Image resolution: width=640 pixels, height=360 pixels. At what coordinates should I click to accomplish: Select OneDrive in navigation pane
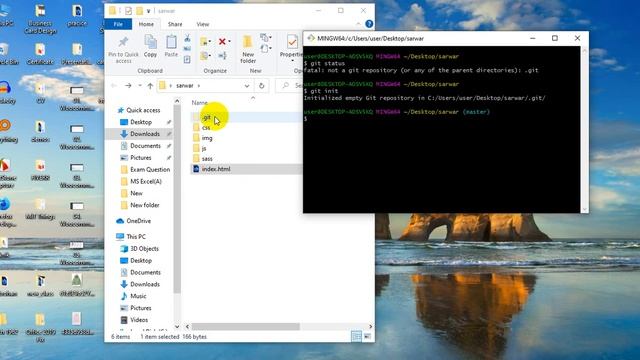pyautogui.click(x=138, y=221)
